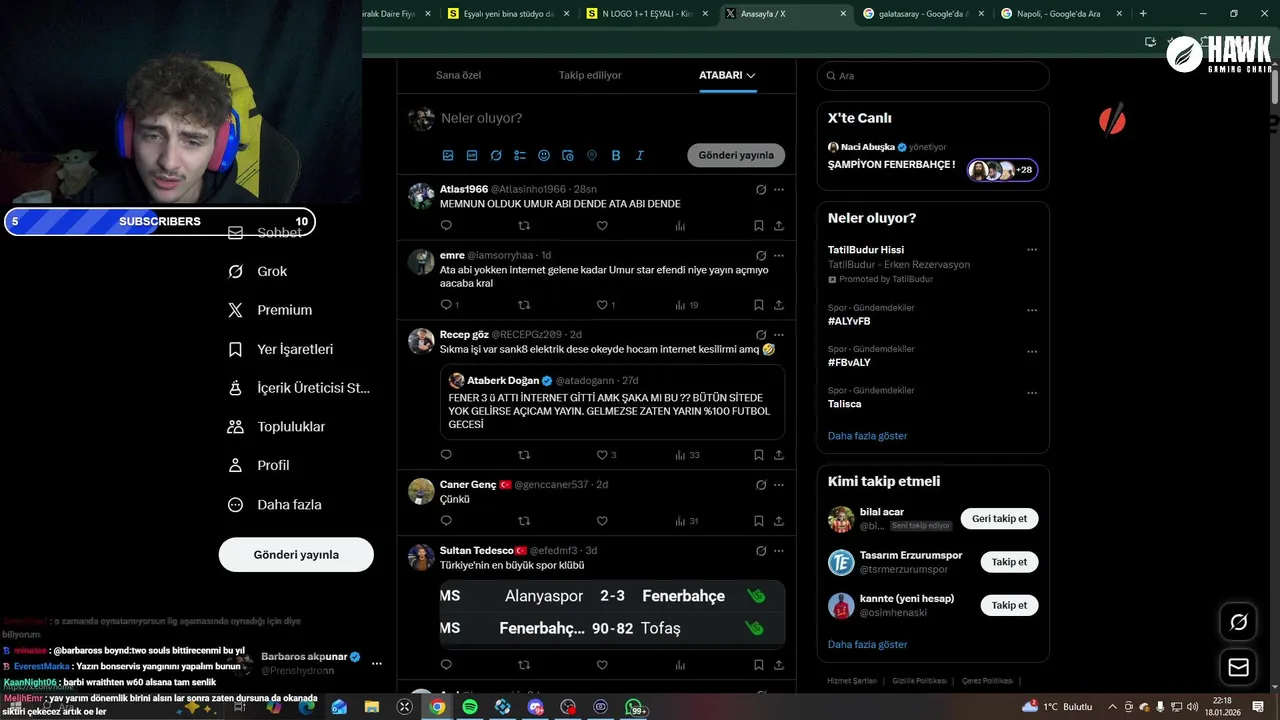Open more options on Caner Genç's post

tap(779, 484)
